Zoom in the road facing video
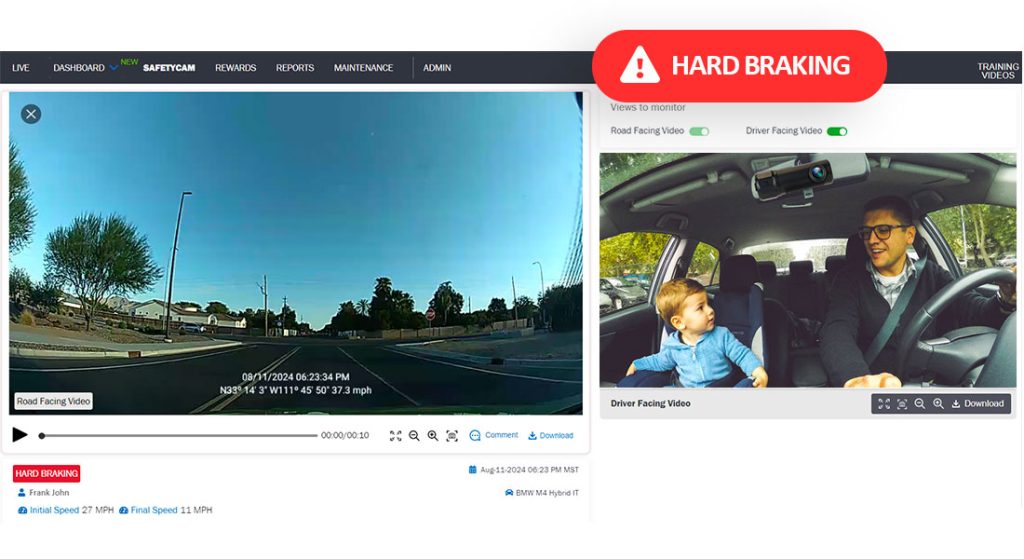Screen dimensions: 1024x559 [x=432, y=436]
